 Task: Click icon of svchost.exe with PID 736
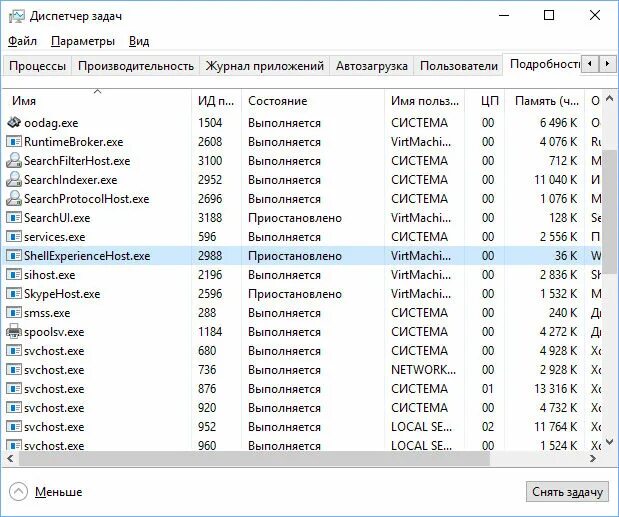(14, 370)
